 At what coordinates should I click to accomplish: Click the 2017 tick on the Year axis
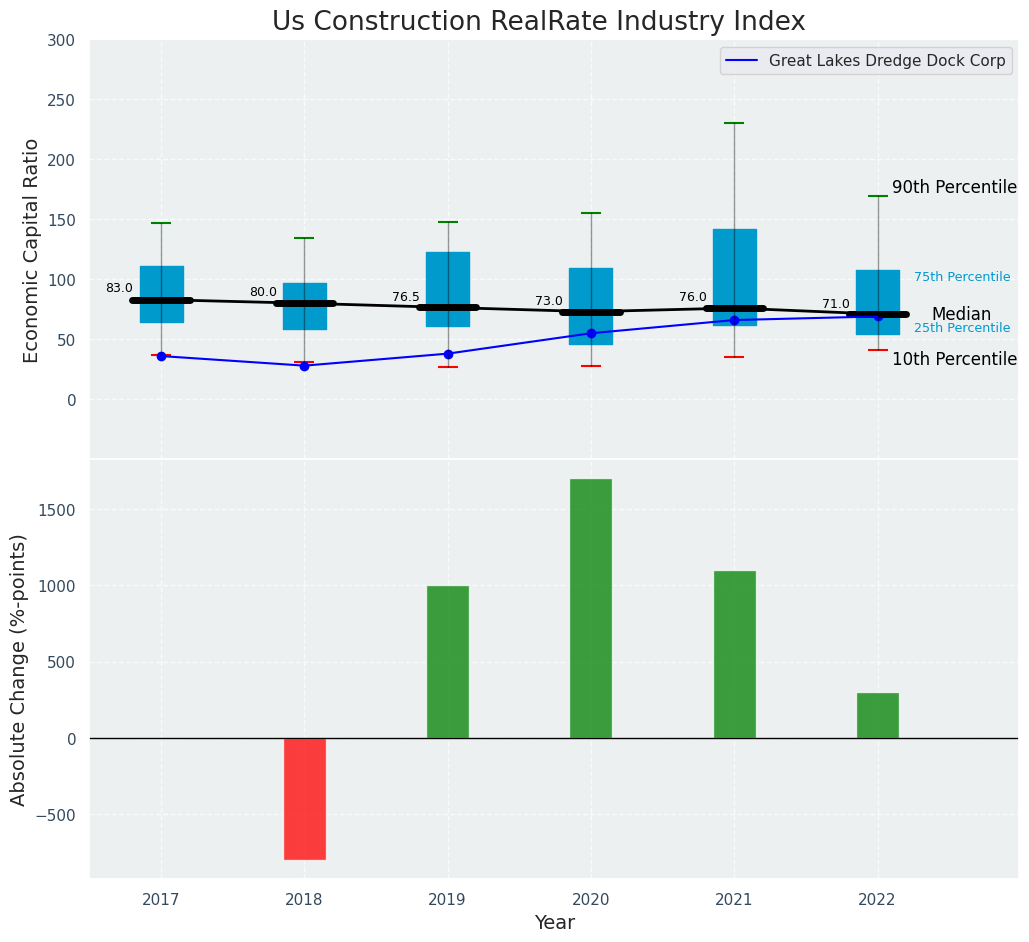pos(161,900)
